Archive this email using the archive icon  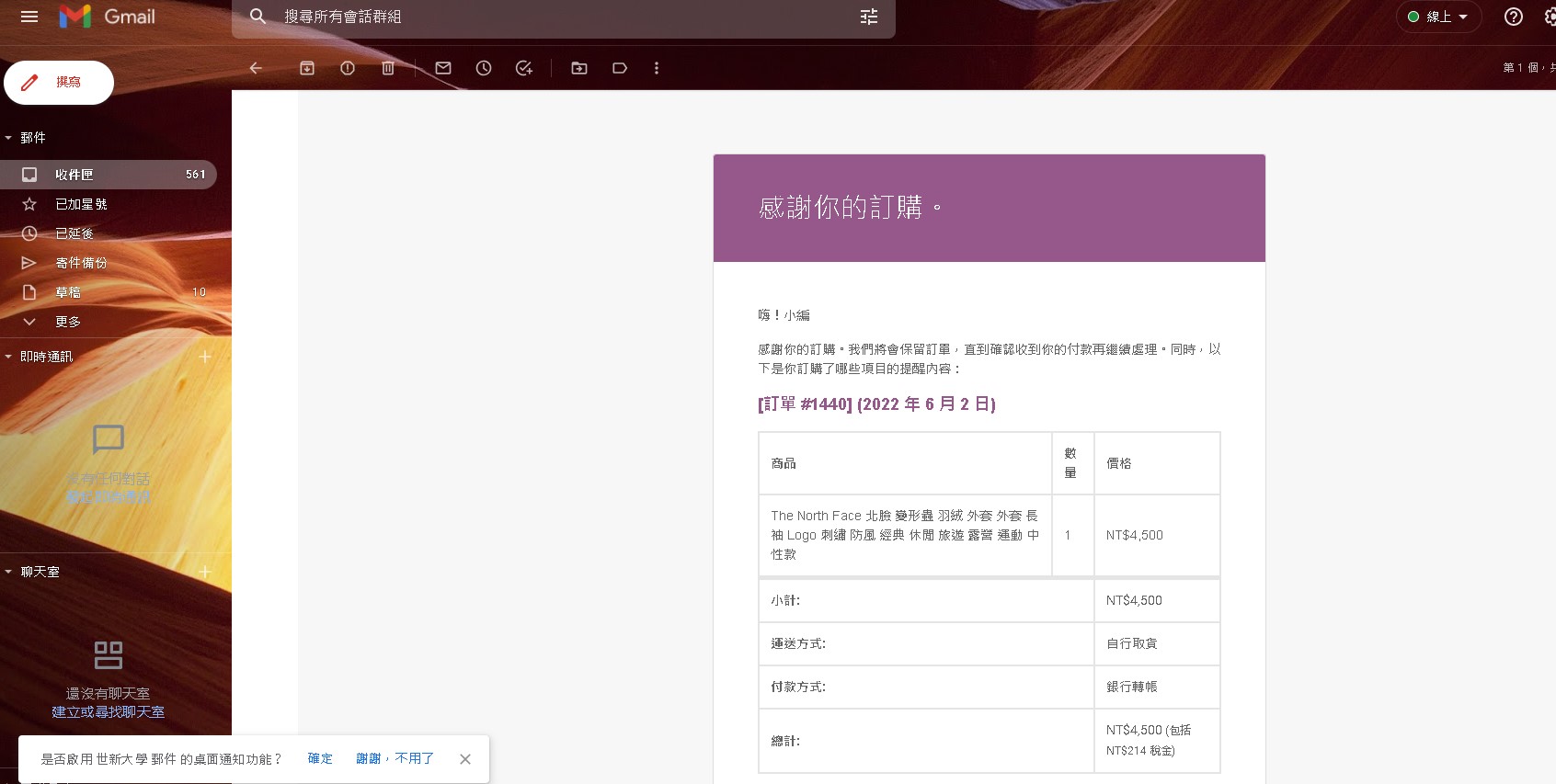307,68
